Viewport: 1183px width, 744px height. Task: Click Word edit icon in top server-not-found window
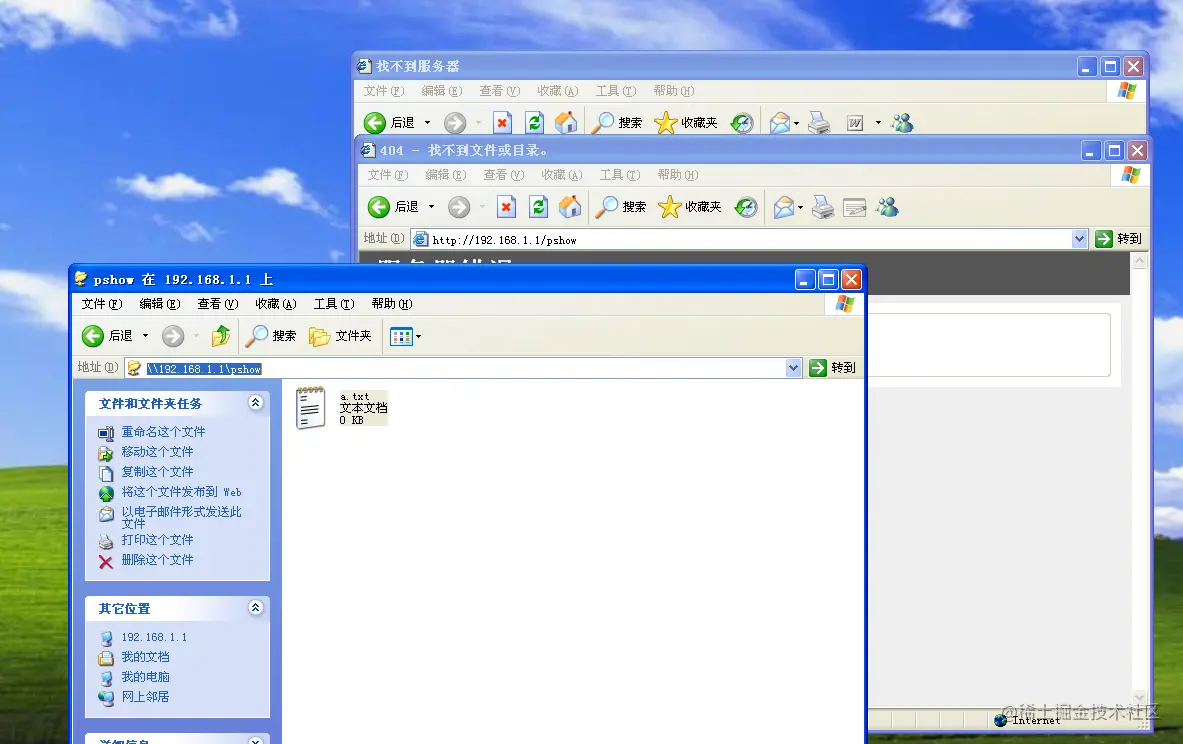tap(855, 123)
